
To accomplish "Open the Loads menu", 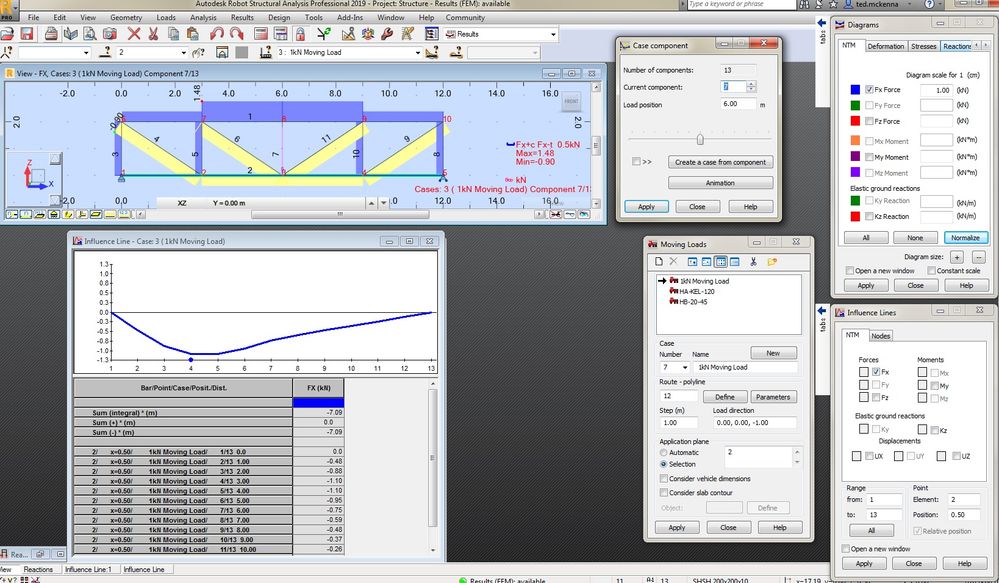I will pos(166,18).
